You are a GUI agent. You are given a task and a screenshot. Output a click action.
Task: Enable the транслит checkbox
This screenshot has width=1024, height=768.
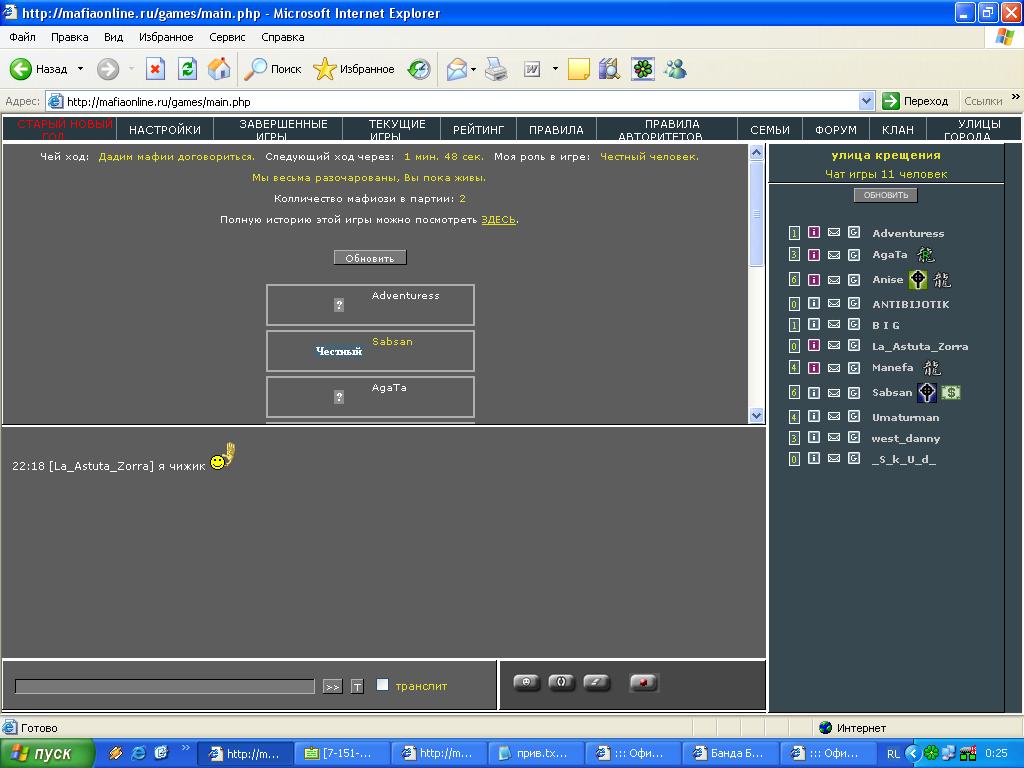pos(383,684)
